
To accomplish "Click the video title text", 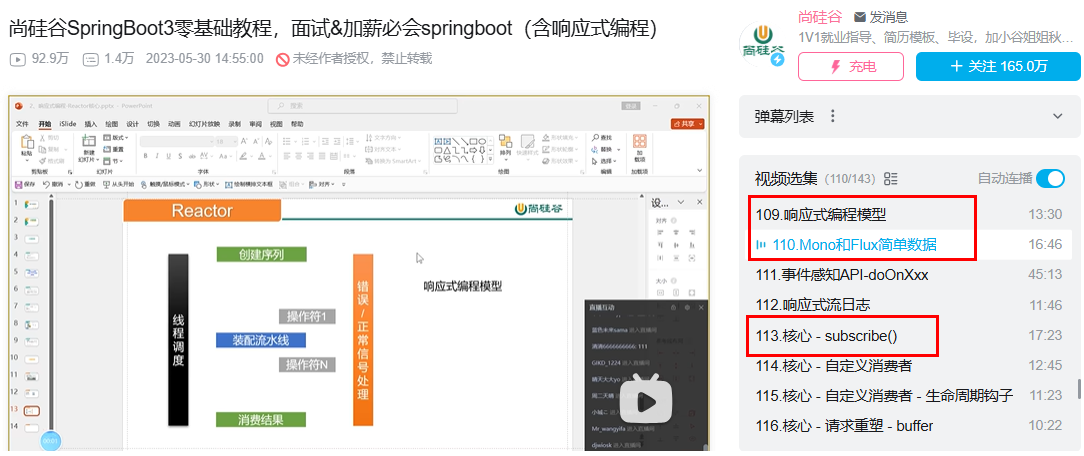I will [333, 28].
